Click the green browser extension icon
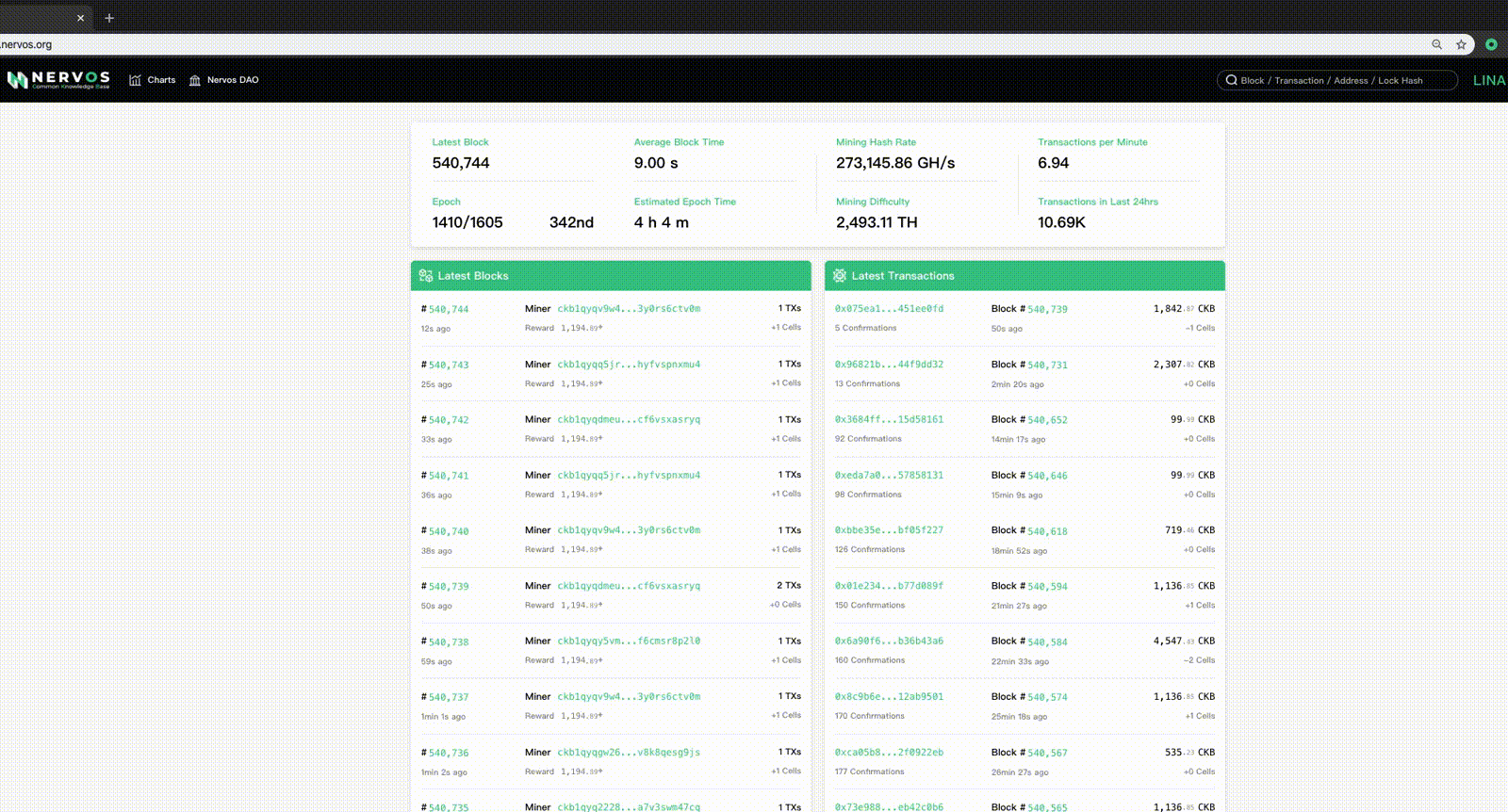 [1491, 44]
